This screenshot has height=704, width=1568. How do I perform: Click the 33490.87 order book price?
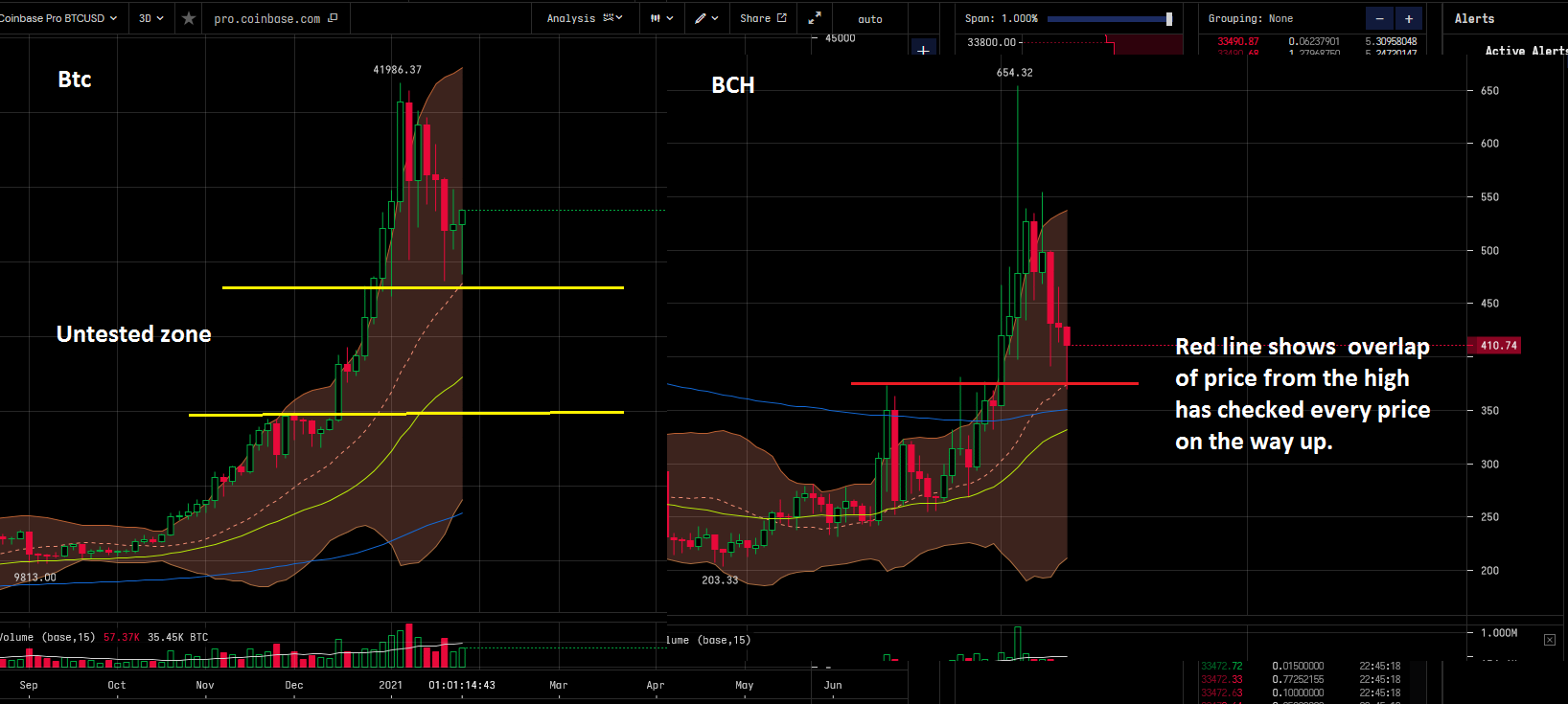tap(1238, 41)
